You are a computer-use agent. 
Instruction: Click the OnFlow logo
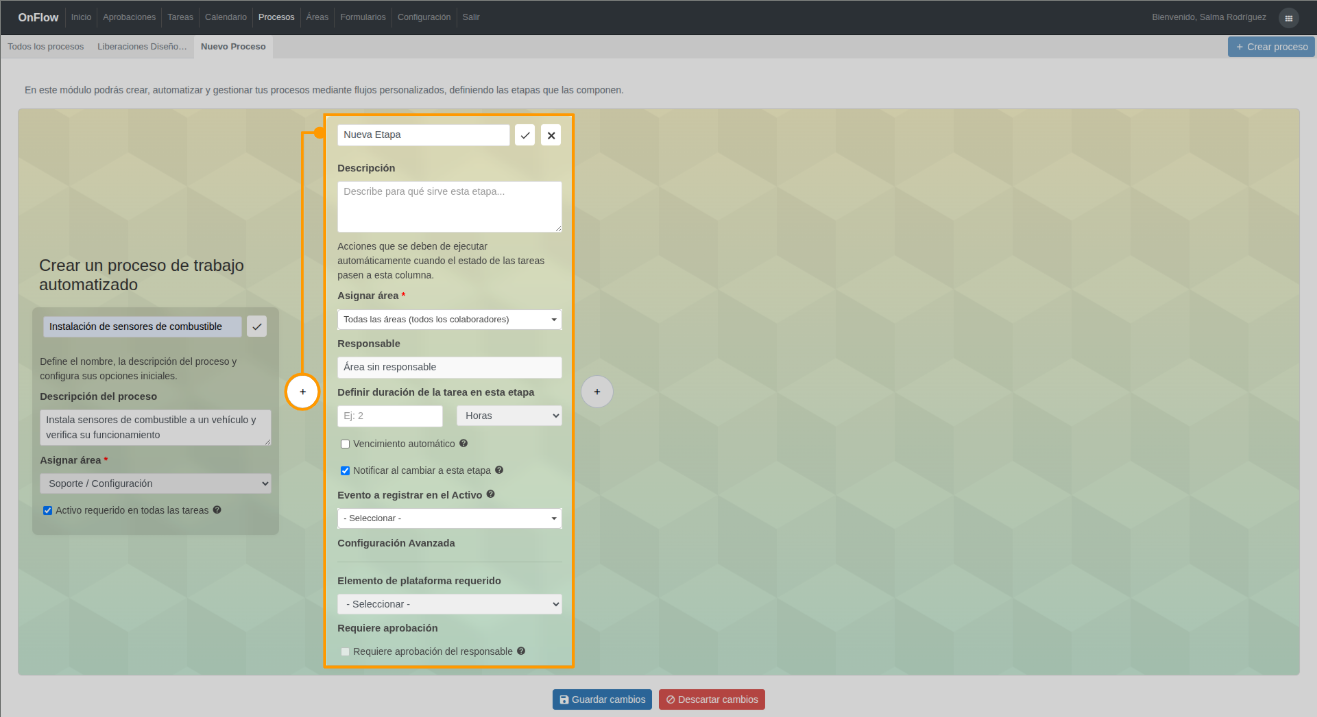pyautogui.click(x=38, y=17)
